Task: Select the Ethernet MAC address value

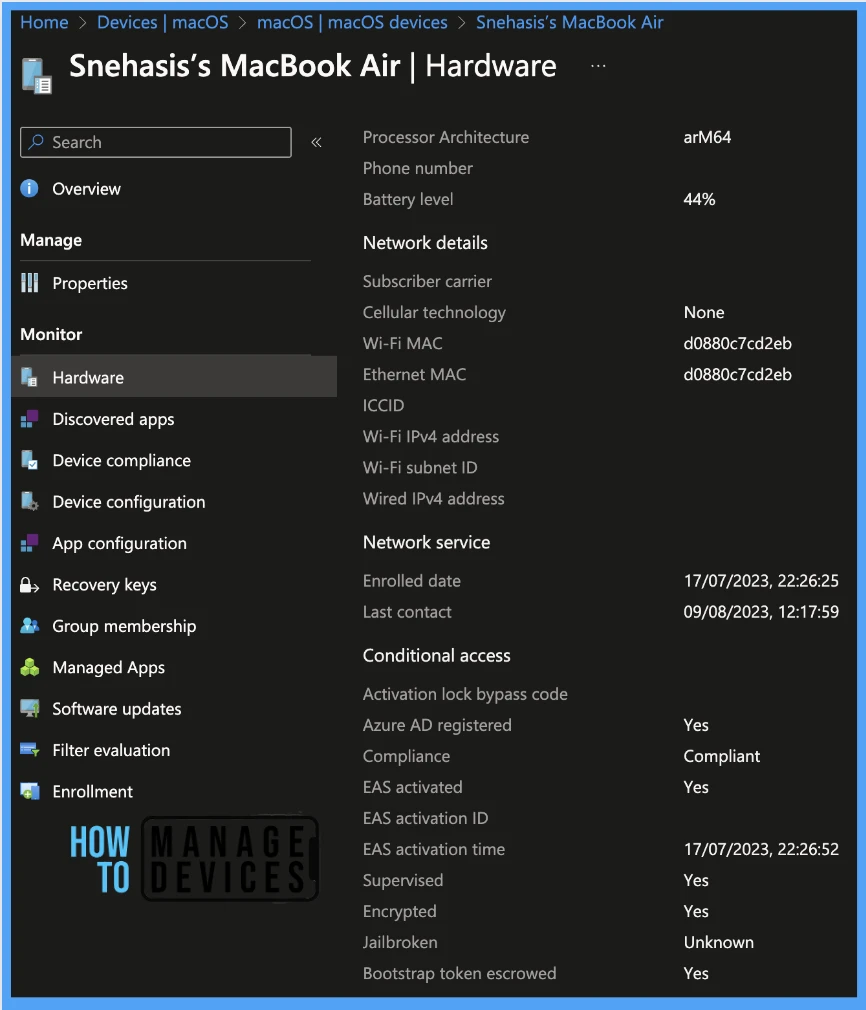Action: (737, 374)
